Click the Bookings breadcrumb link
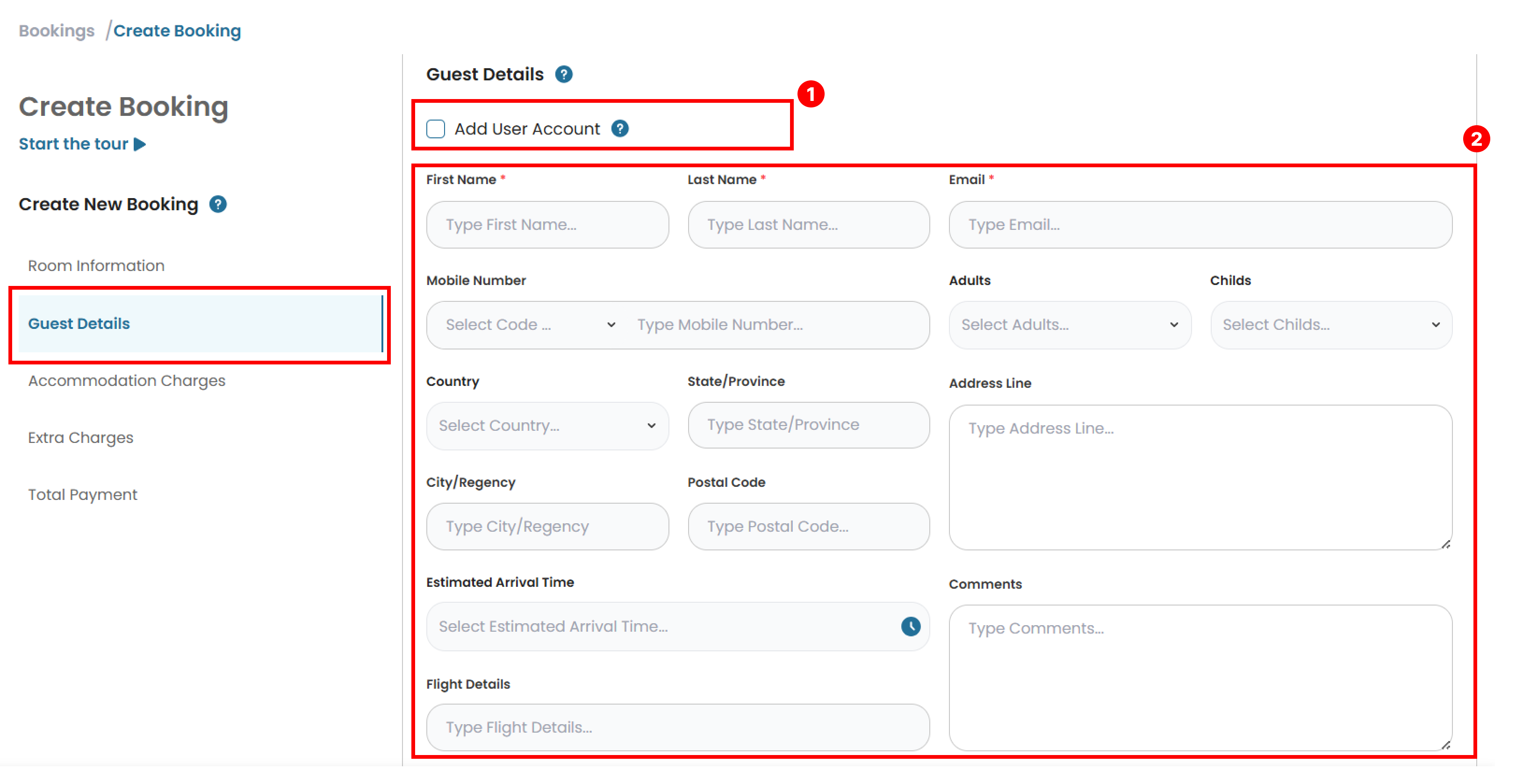This screenshot has height=784, width=1523. pos(56,31)
